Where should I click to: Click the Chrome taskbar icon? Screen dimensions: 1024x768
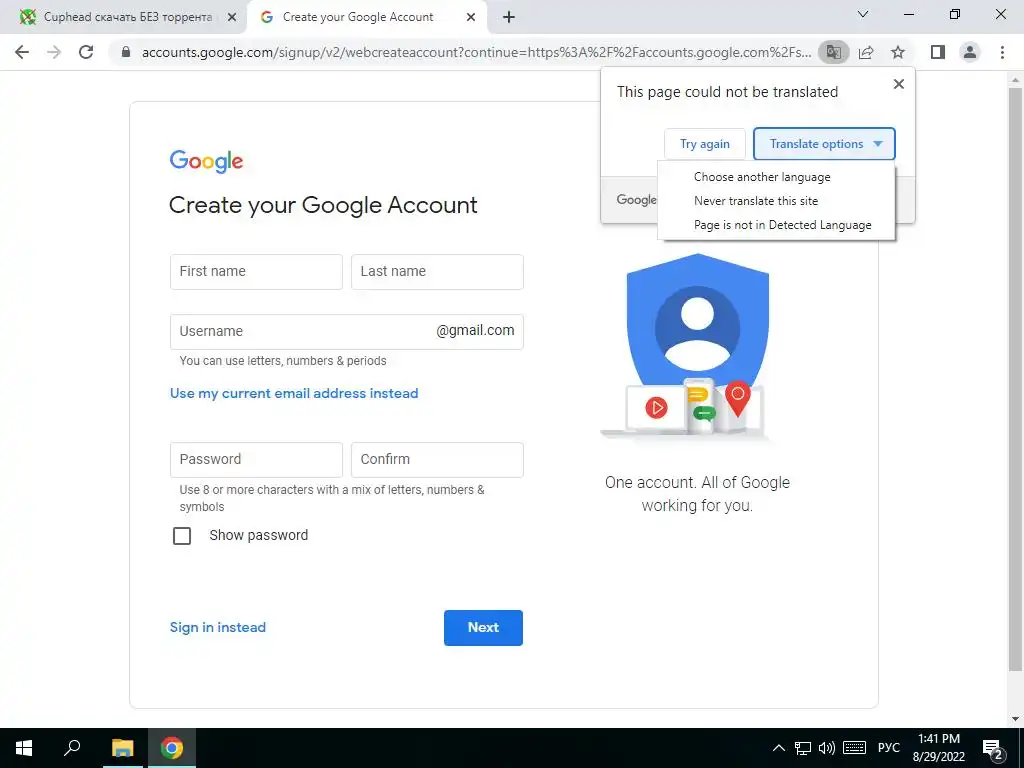pyautogui.click(x=172, y=748)
